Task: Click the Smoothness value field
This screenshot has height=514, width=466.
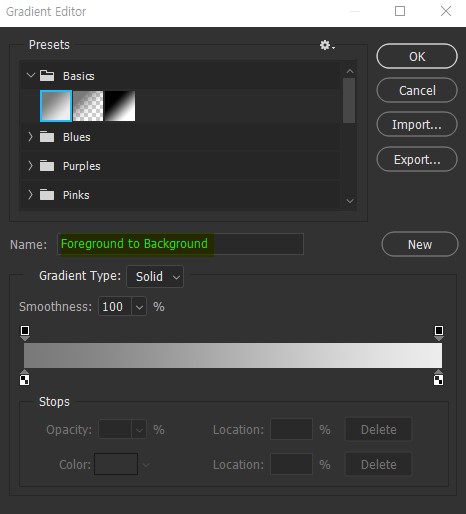Action: (x=115, y=306)
